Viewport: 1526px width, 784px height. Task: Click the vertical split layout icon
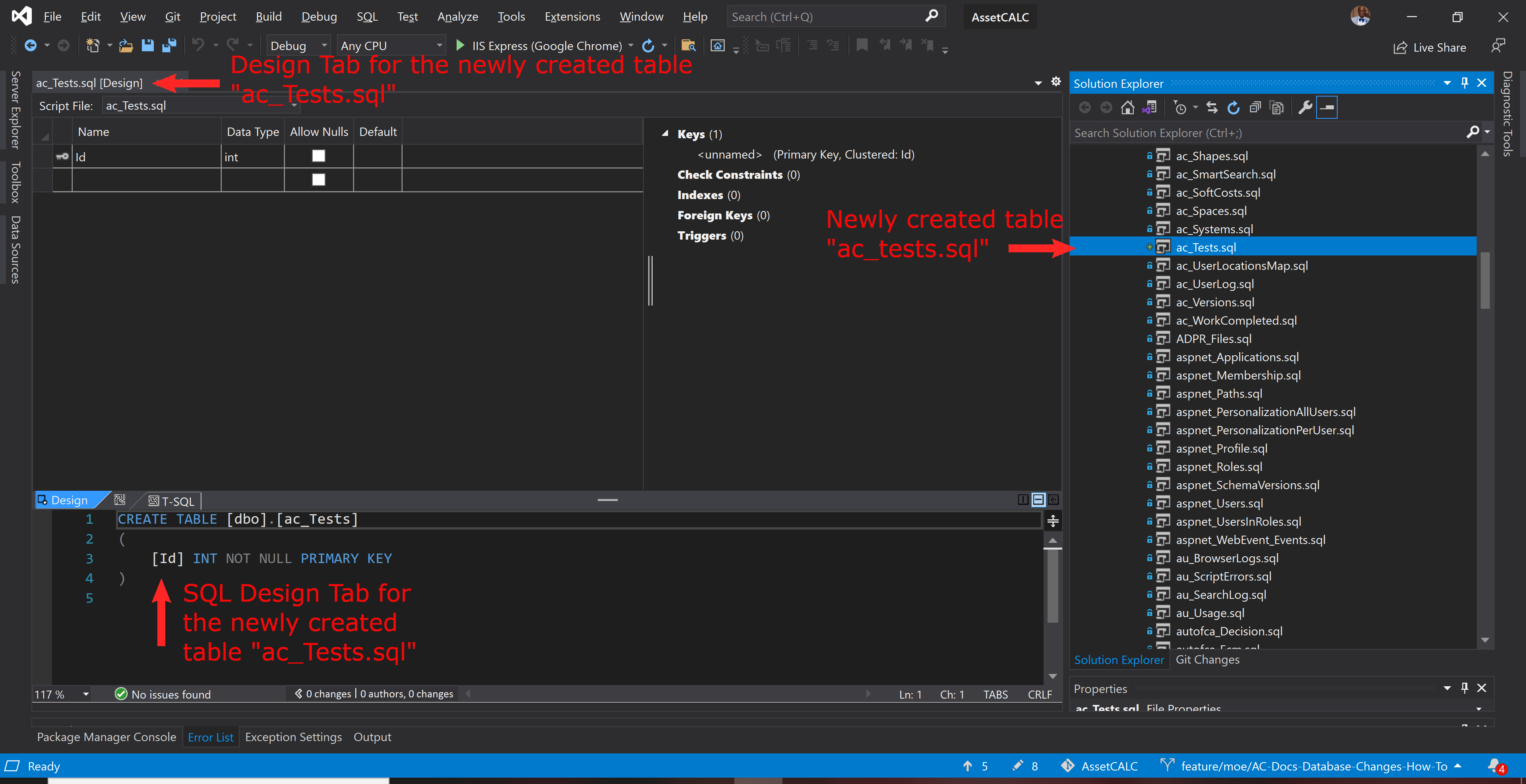pyautogui.click(x=1023, y=500)
